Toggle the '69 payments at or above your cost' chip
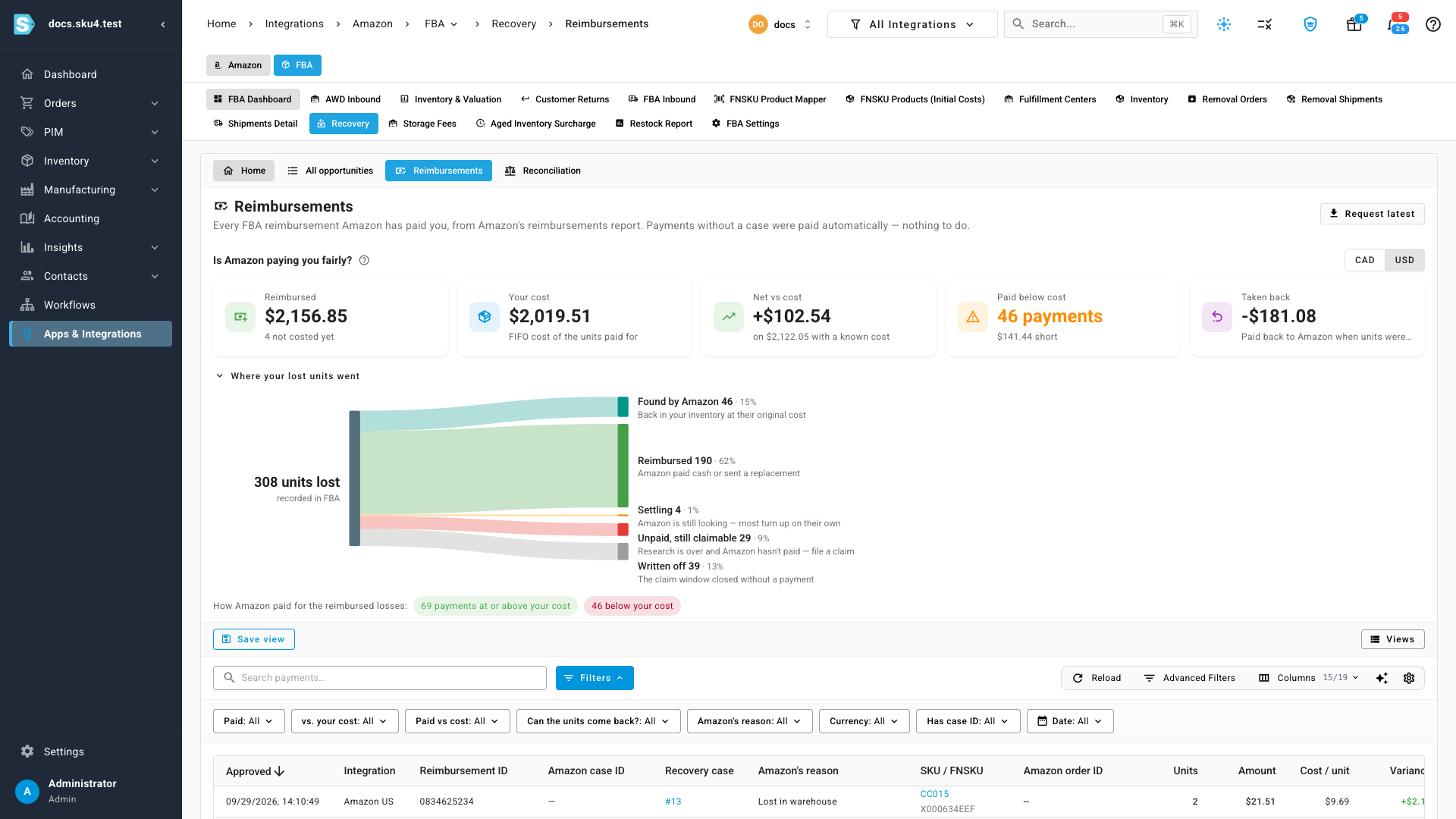Viewport: 1456px width, 819px height. [x=495, y=606]
